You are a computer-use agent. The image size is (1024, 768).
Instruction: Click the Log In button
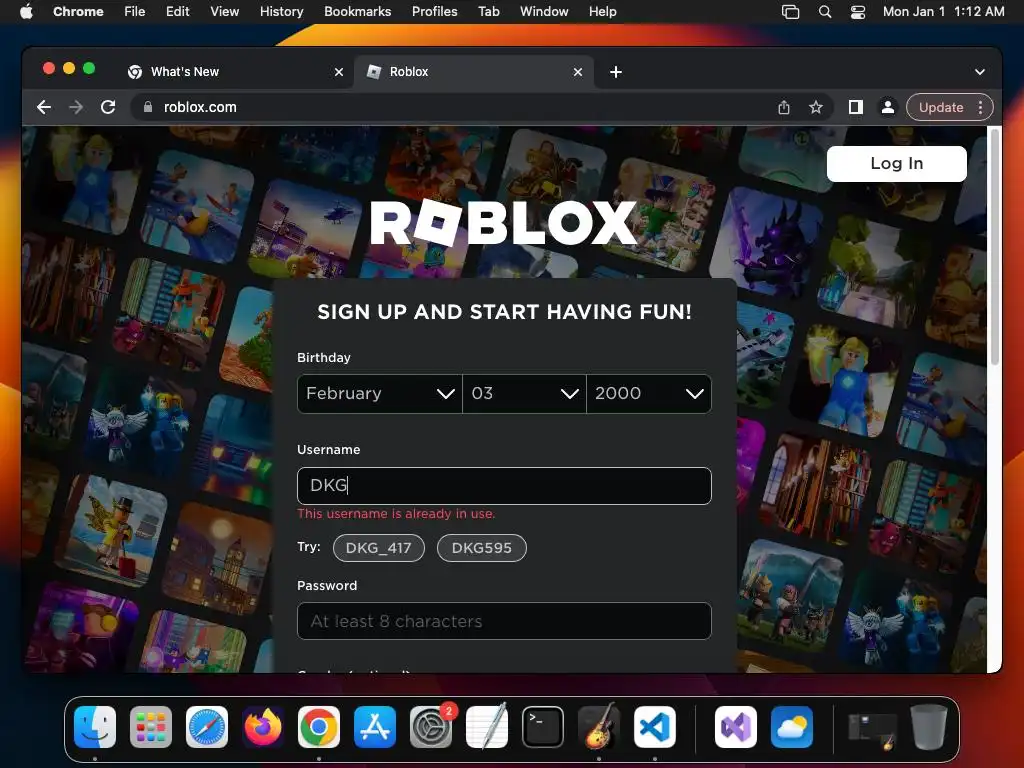coord(897,164)
